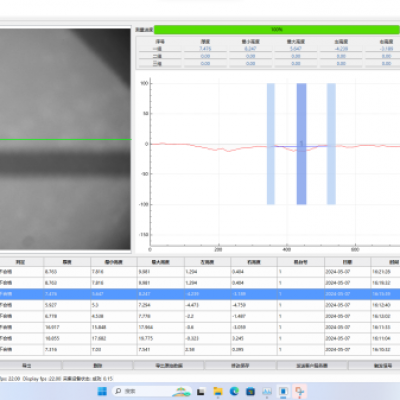Select the active measurement app taskbar icon
Screen dimensions: 400x400
click(x=283, y=391)
